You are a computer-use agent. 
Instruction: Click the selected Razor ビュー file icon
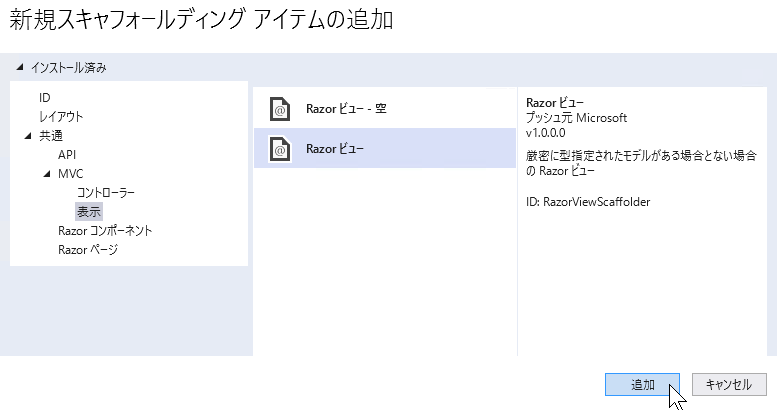(x=279, y=149)
